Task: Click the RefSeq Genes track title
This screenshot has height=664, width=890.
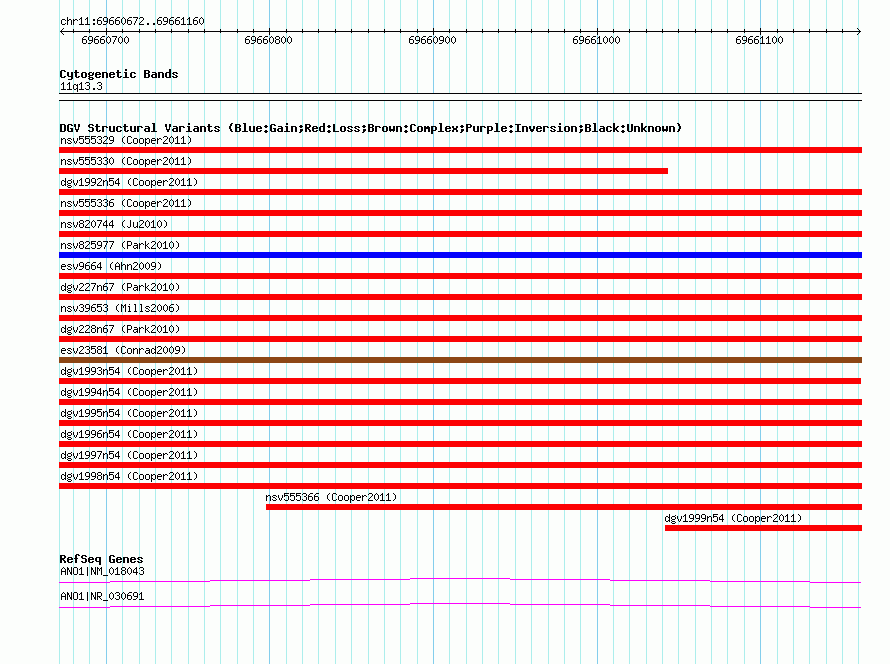Action: click(x=101, y=559)
